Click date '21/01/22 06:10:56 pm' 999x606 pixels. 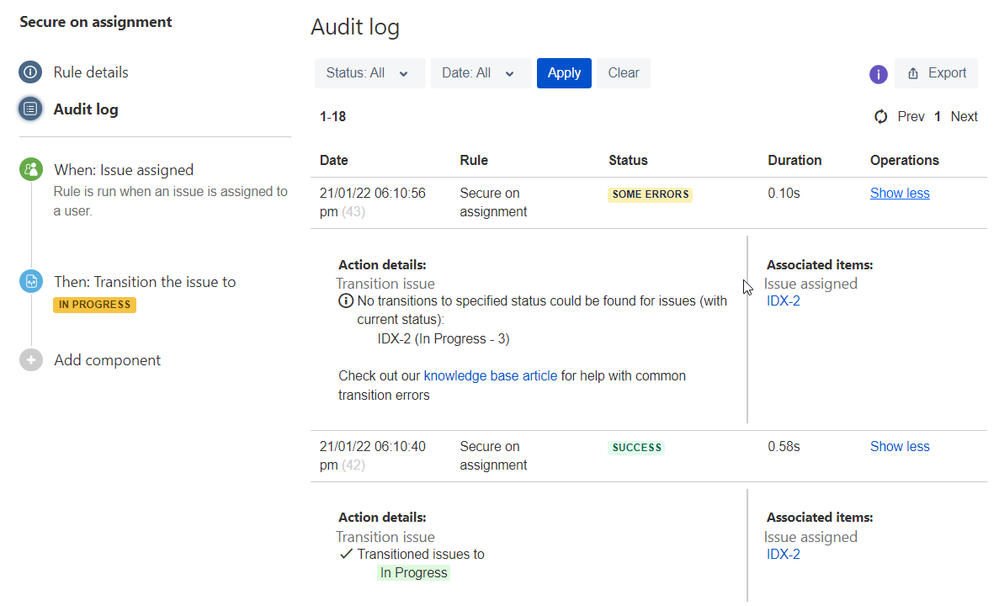[x=373, y=202]
